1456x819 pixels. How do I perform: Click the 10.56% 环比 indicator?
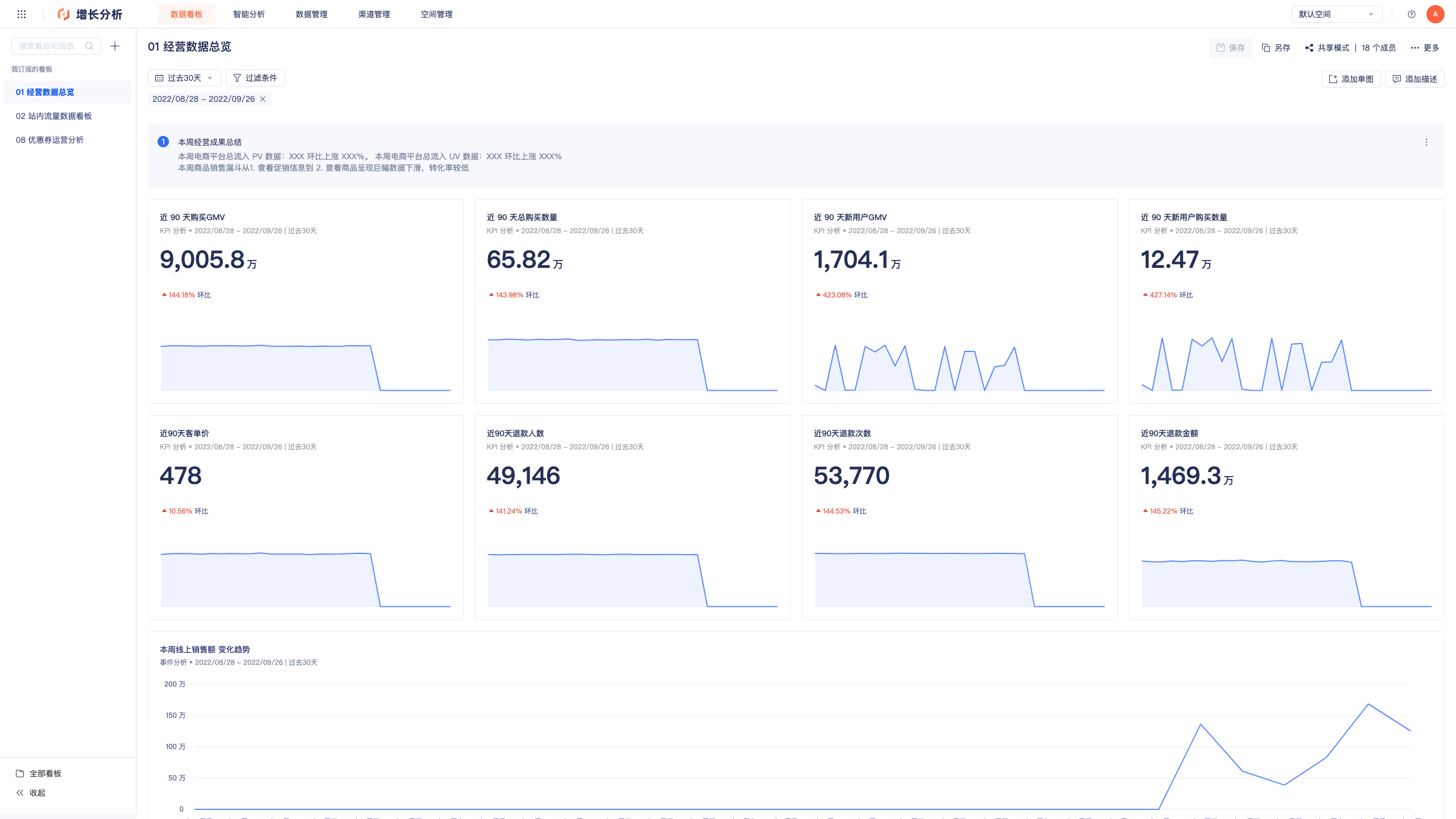(185, 511)
